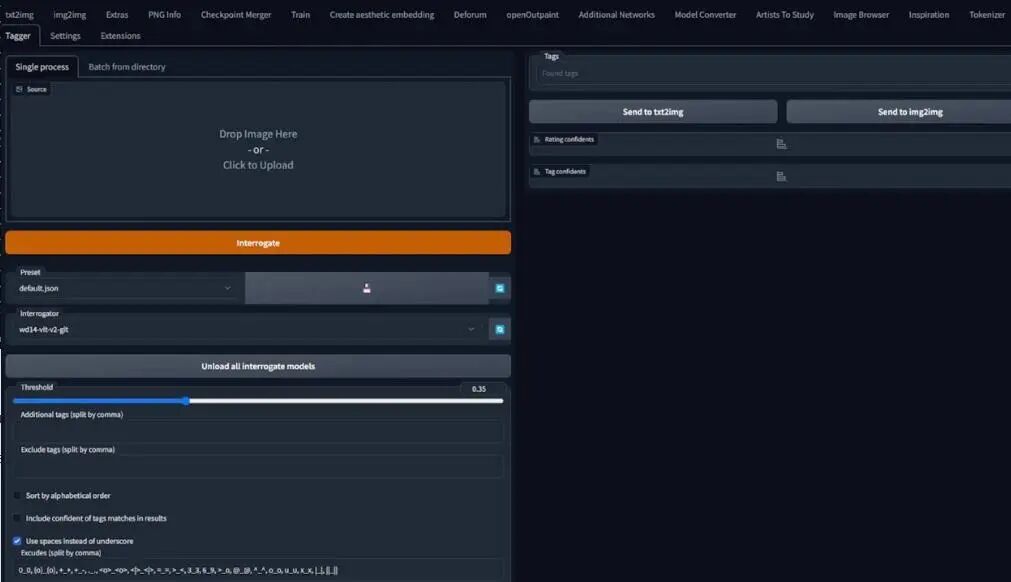The height and width of the screenshot is (582, 1011).
Task: Open the Extensions tab
Action: pyautogui.click(x=121, y=35)
